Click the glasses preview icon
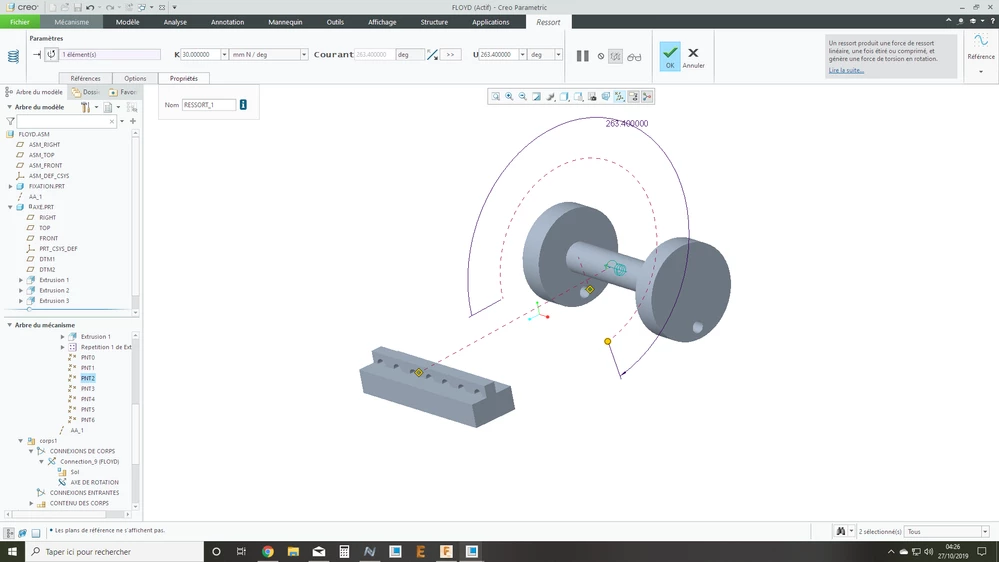 (634, 57)
